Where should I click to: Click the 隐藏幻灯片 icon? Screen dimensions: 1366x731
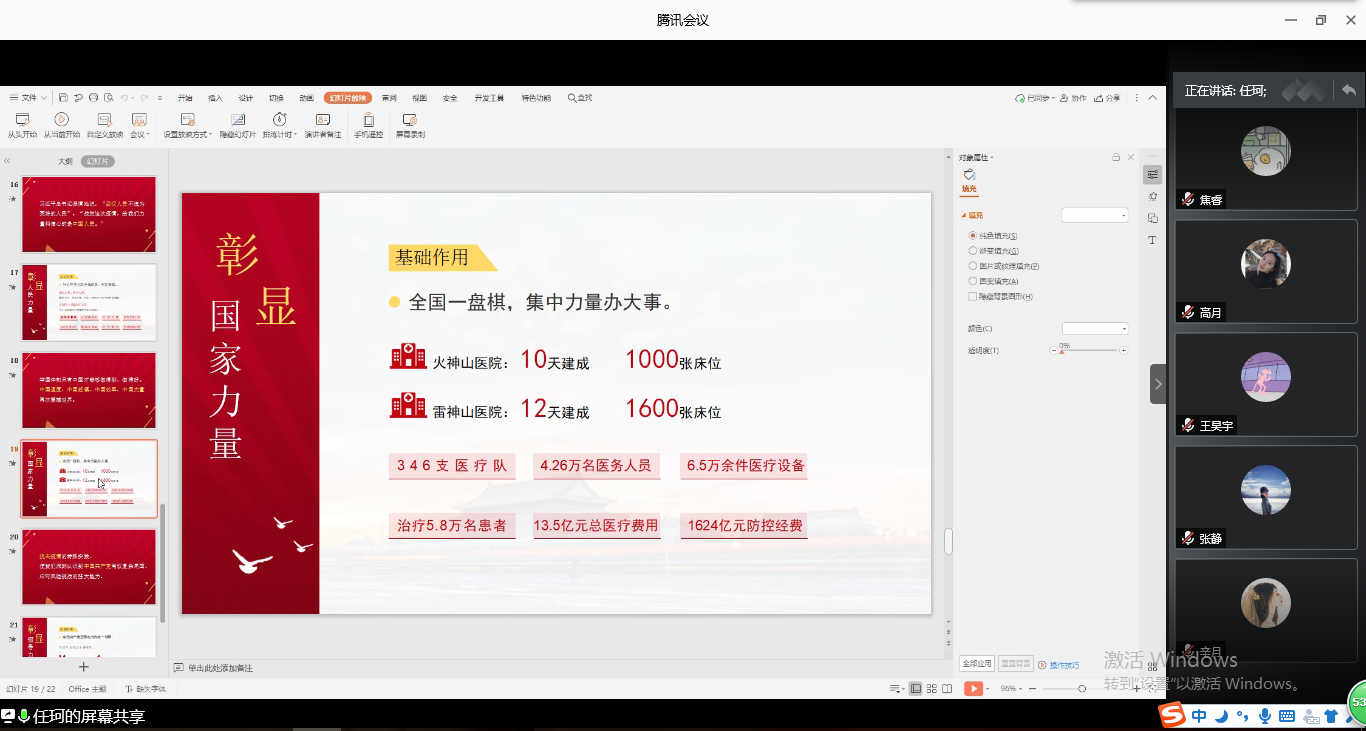click(x=238, y=120)
